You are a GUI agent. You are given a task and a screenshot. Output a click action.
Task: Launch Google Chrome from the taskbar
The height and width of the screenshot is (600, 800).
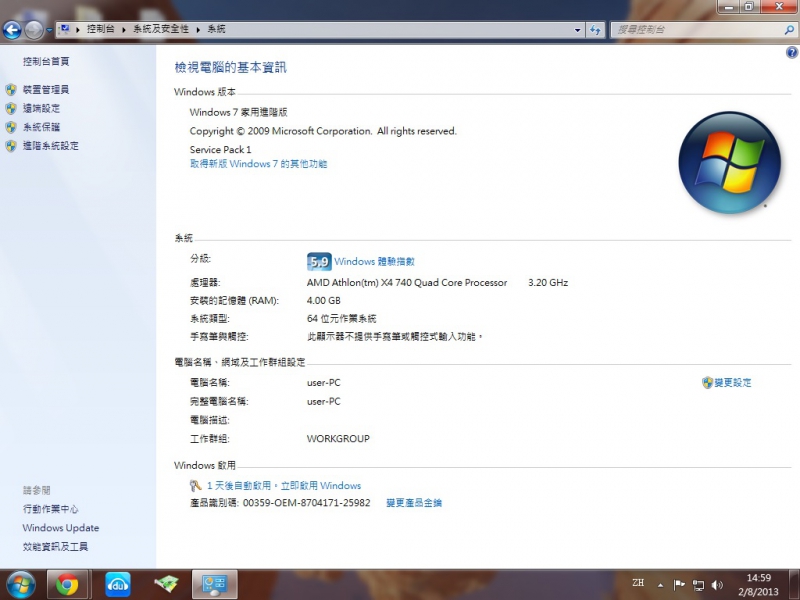(67, 584)
